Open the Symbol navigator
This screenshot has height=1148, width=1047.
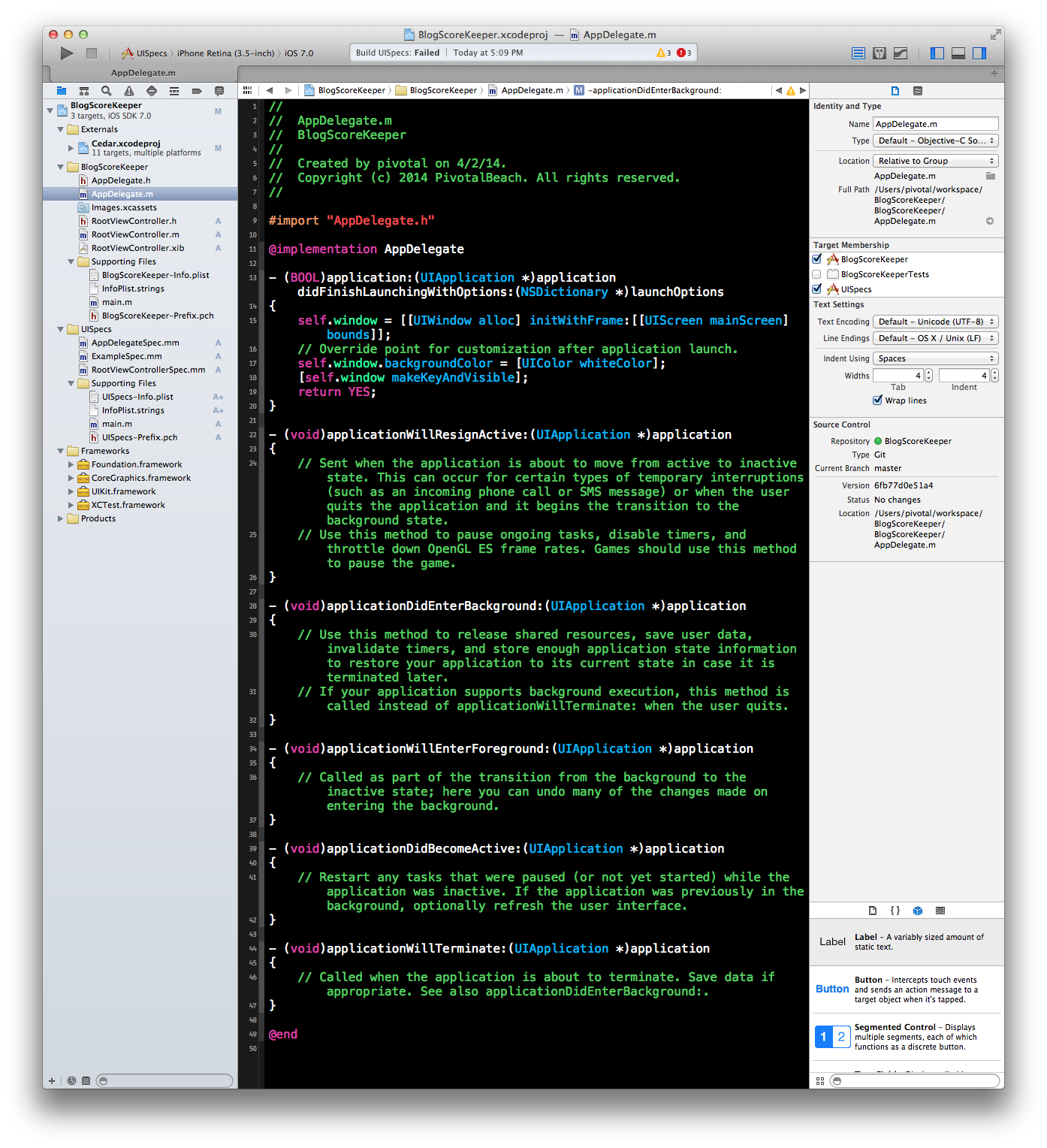[x=84, y=91]
